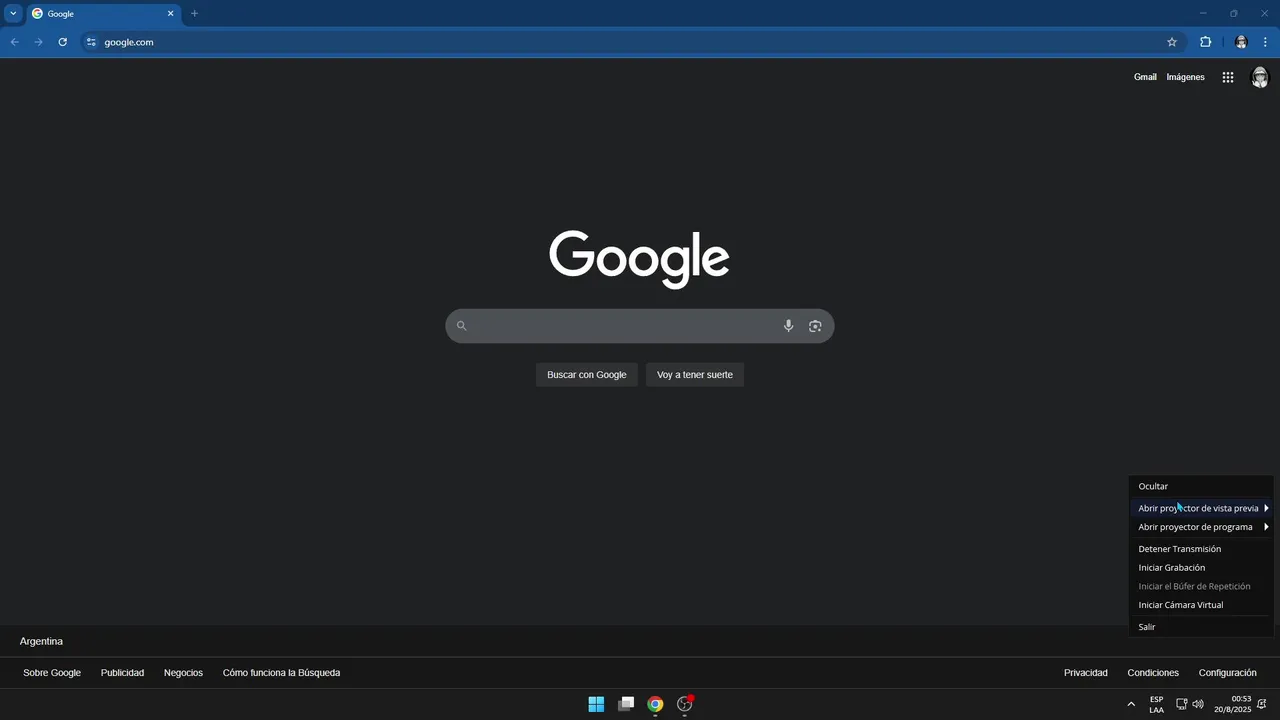Image resolution: width=1280 pixels, height=720 pixels.
Task: Open Cómo funciona la Búsqueda link
Action: pos(281,673)
